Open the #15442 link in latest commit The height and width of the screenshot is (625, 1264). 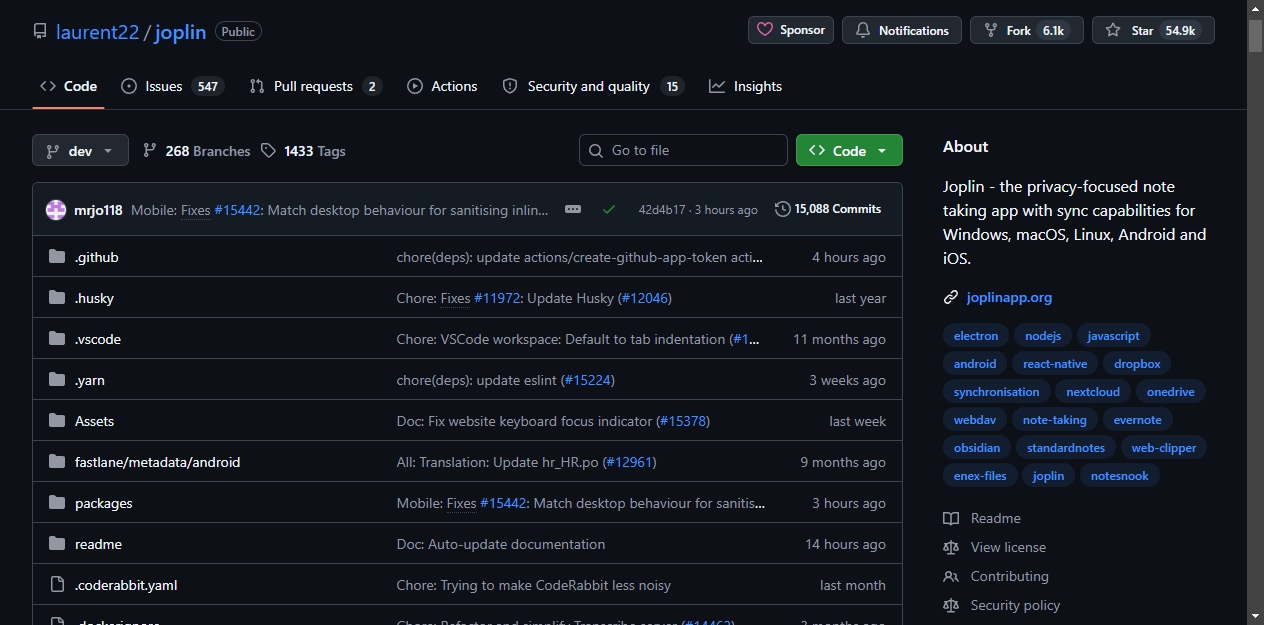[237, 210]
